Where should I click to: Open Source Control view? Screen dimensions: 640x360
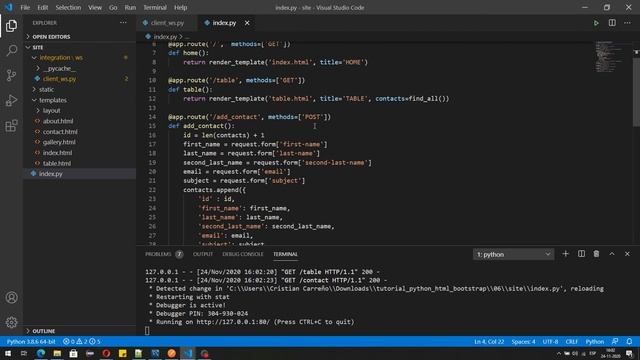[11, 76]
